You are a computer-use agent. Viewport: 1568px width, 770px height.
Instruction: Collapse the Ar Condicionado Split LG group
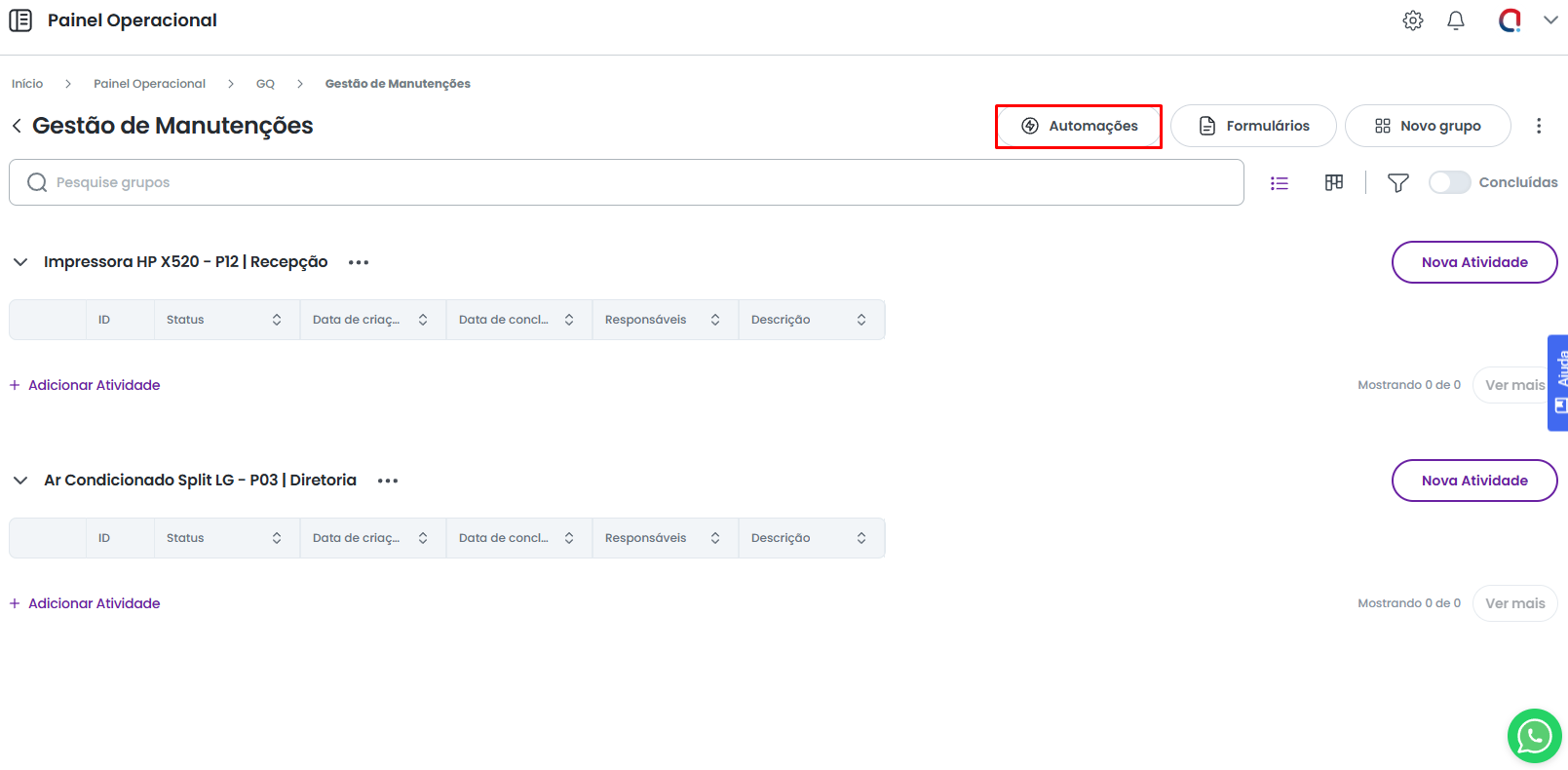click(20, 481)
